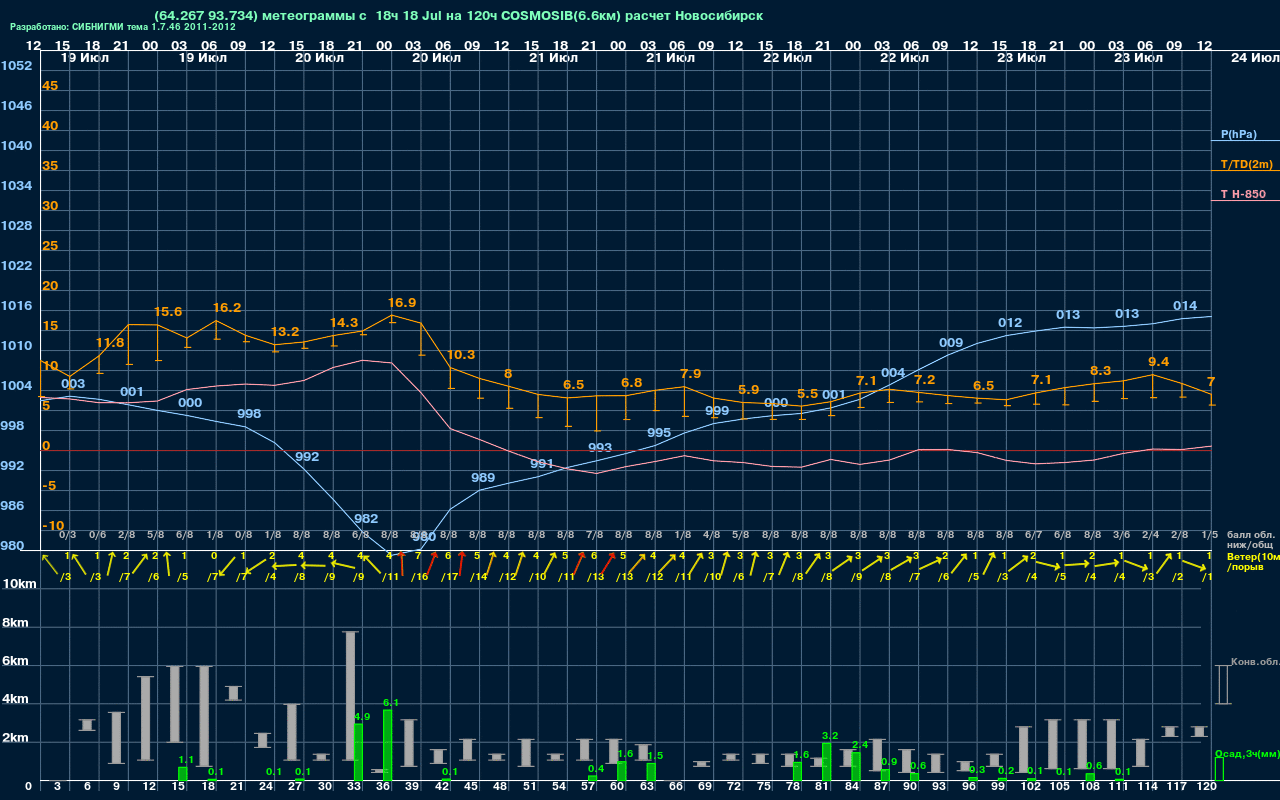Click the Ветер(10м) /порыв legend label
The image size is (1280, 800).
(1253, 561)
